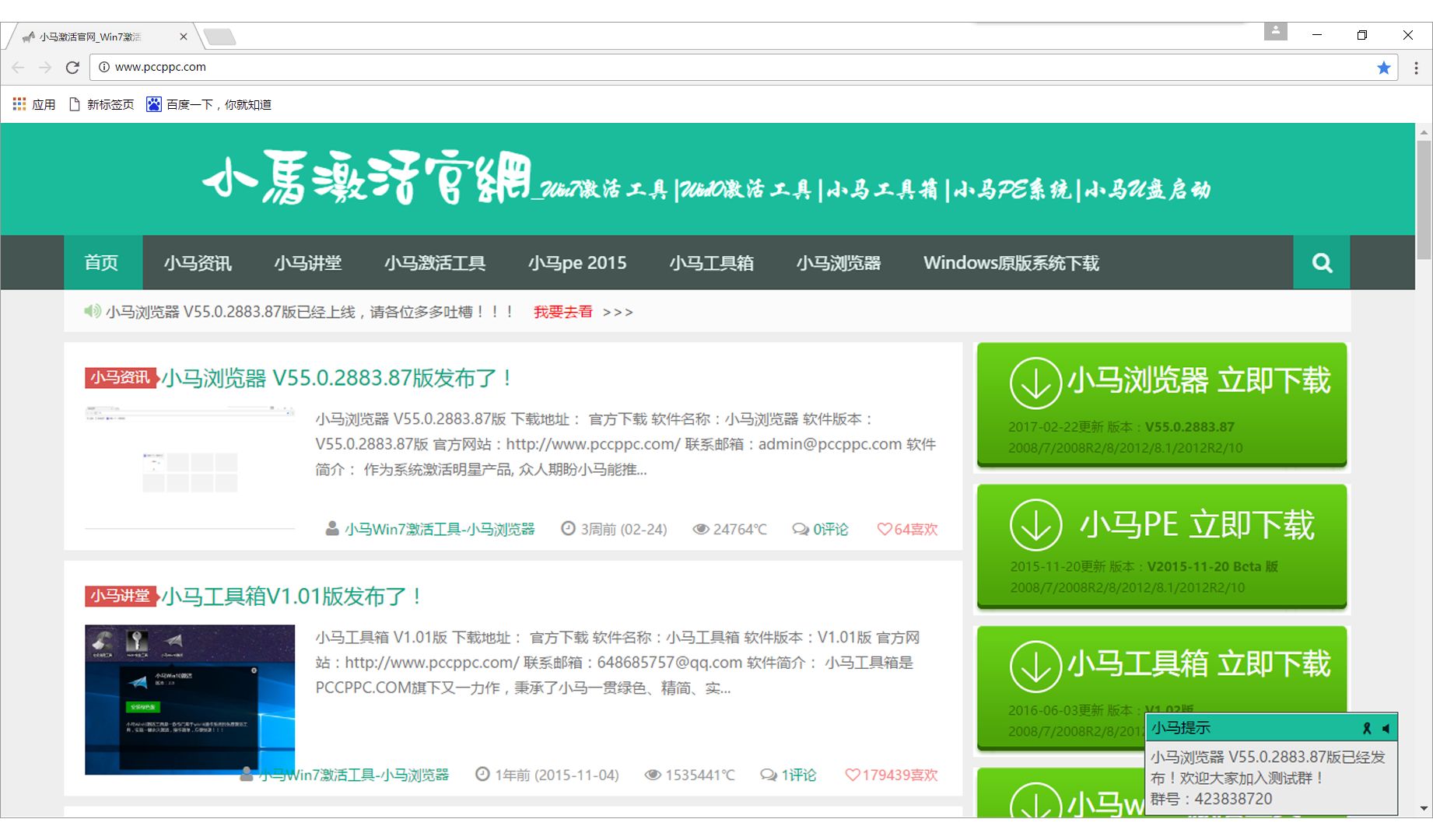1433x840 pixels.
Task: Open post title 小马浏览器 V55.0.2883.87版发布了
Action: [337, 378]
